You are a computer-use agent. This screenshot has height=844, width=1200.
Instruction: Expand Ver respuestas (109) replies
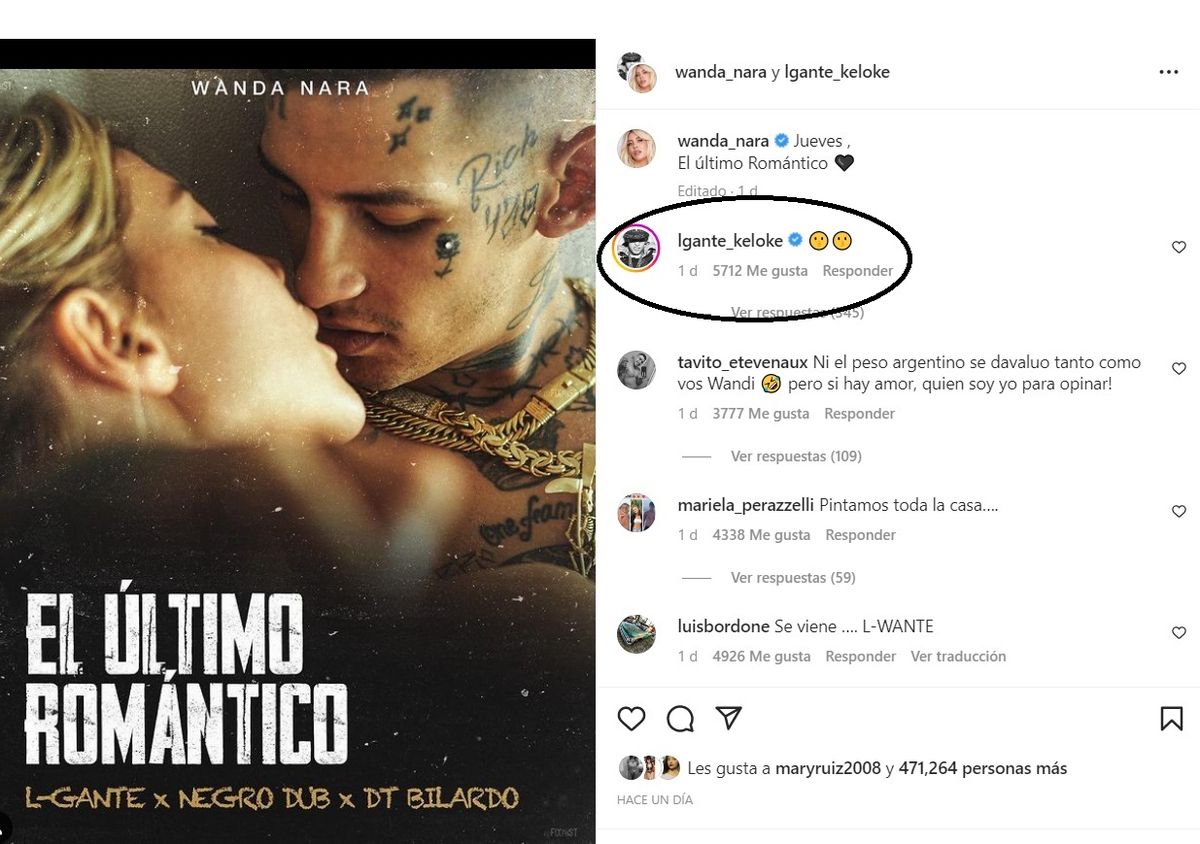click(x=796, y=456)
